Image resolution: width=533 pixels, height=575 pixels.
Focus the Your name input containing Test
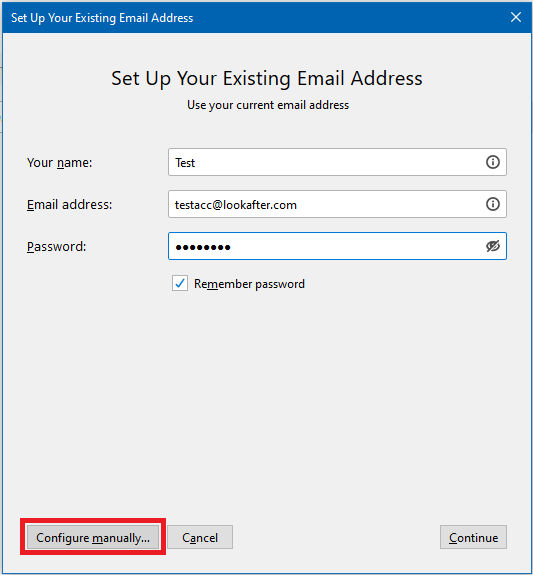(x=337, y=162)
